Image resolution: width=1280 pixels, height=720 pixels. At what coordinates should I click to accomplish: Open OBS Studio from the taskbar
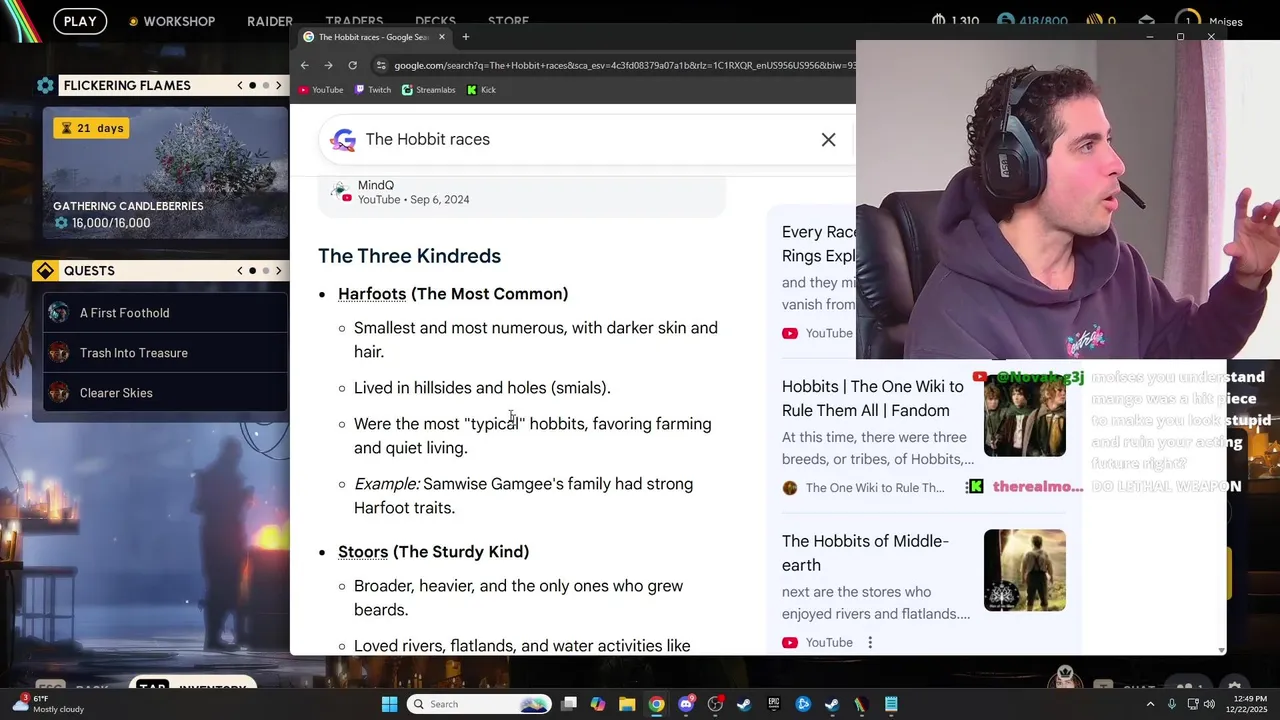point(715,704)
